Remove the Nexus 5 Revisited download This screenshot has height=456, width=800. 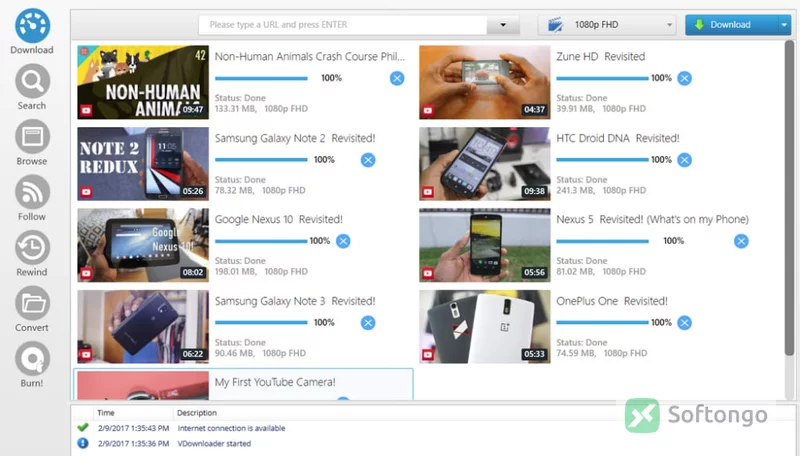click(x=741, y=241)
